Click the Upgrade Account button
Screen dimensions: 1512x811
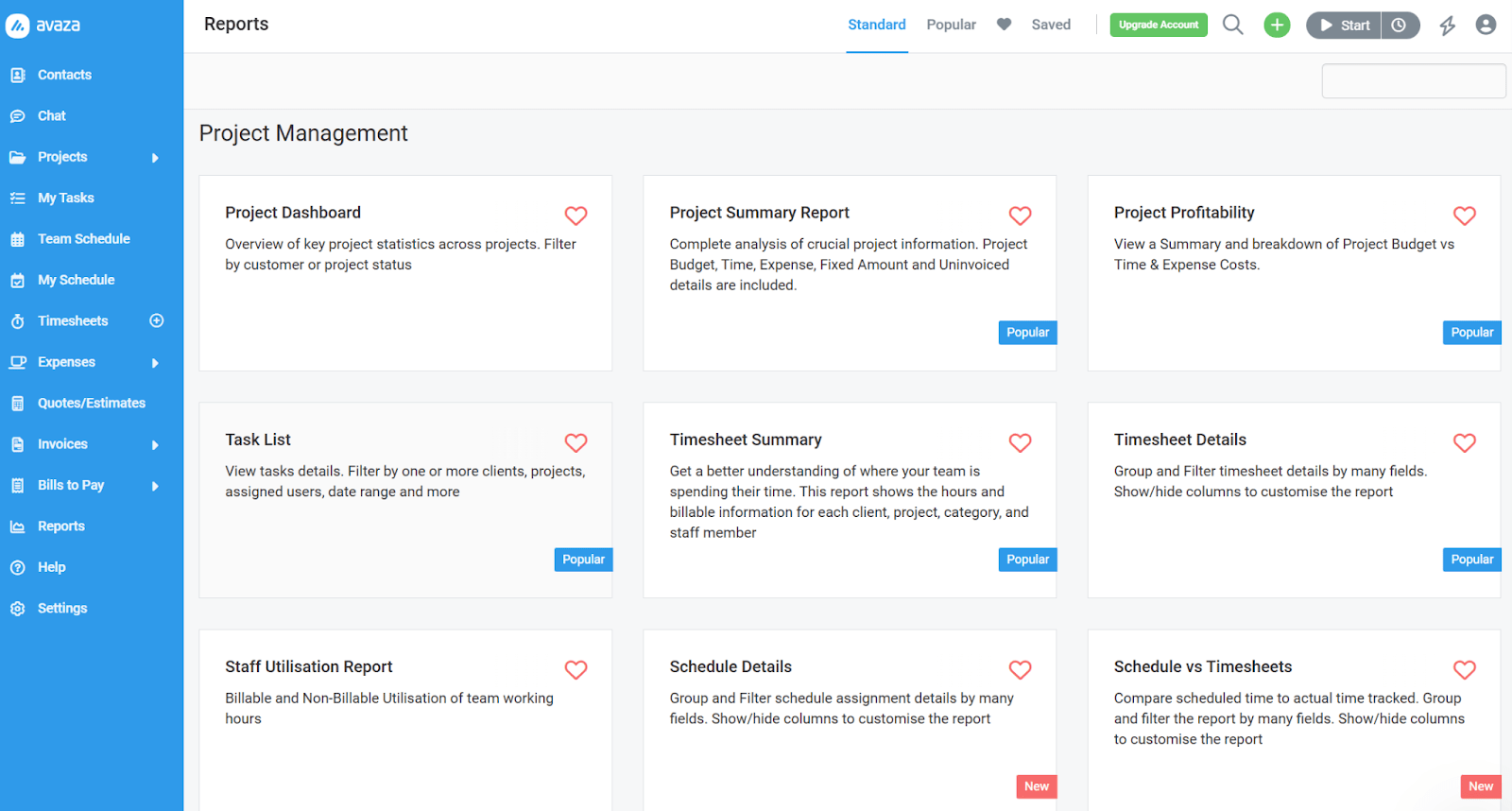pyautogui.click(x=1158, y=25)
